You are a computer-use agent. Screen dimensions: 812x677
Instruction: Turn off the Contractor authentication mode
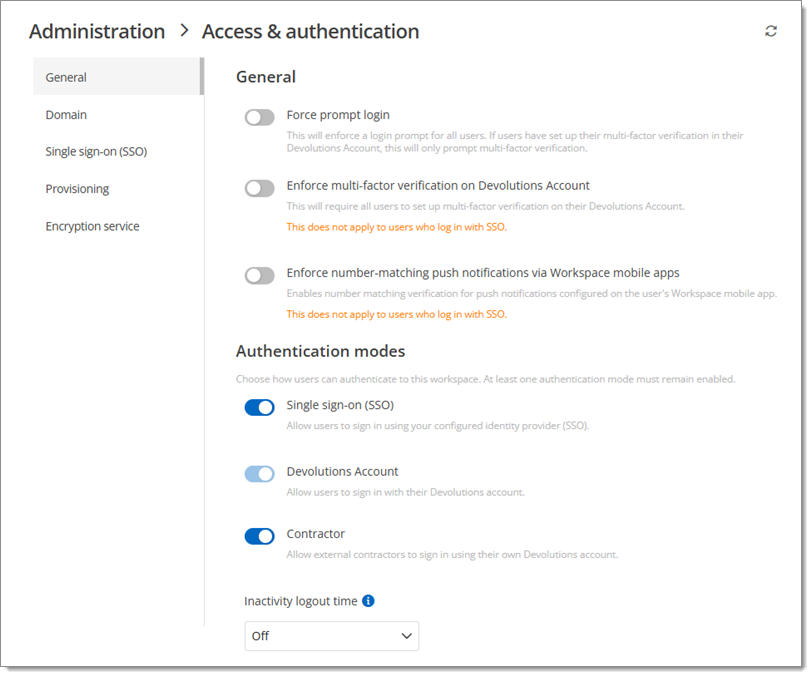(x=259, y=536)
